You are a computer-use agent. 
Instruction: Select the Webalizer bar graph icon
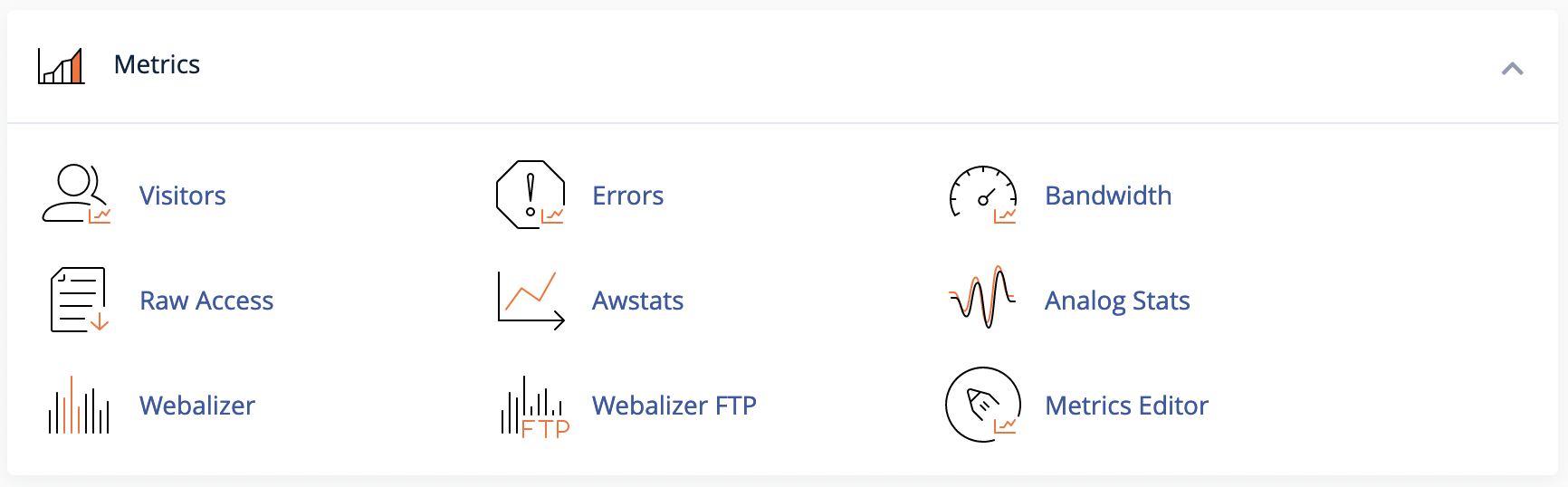(79, 405)
